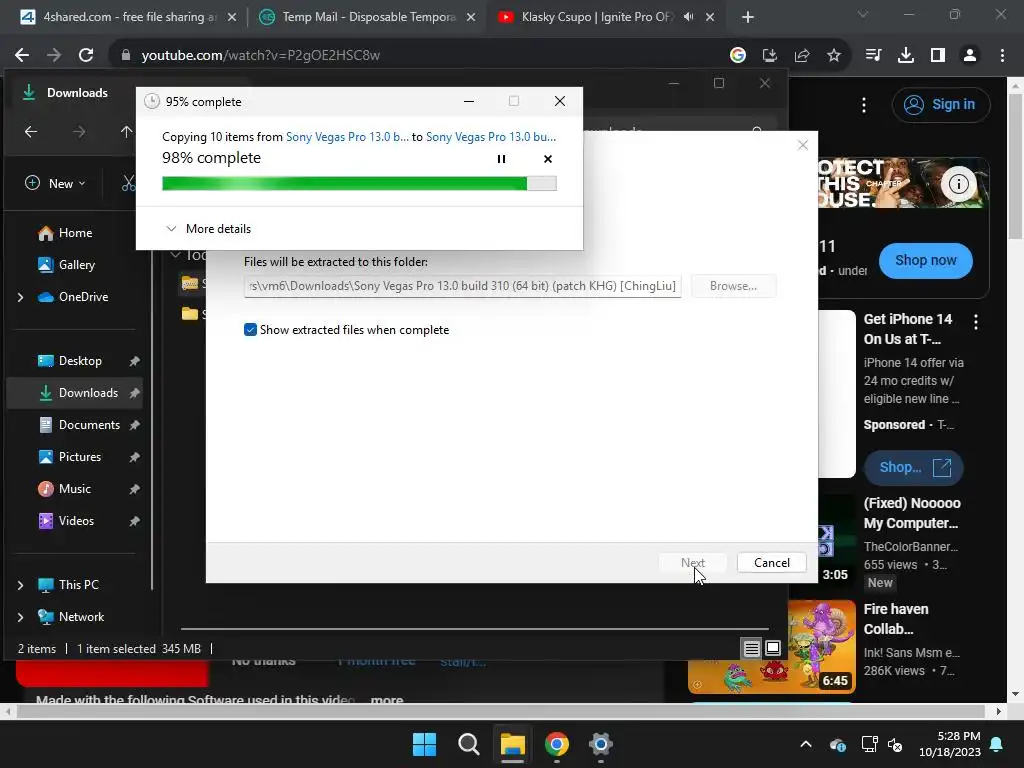Open taskbar Search
Viewport: 1024px width, 768px height.
pos(468,744)
